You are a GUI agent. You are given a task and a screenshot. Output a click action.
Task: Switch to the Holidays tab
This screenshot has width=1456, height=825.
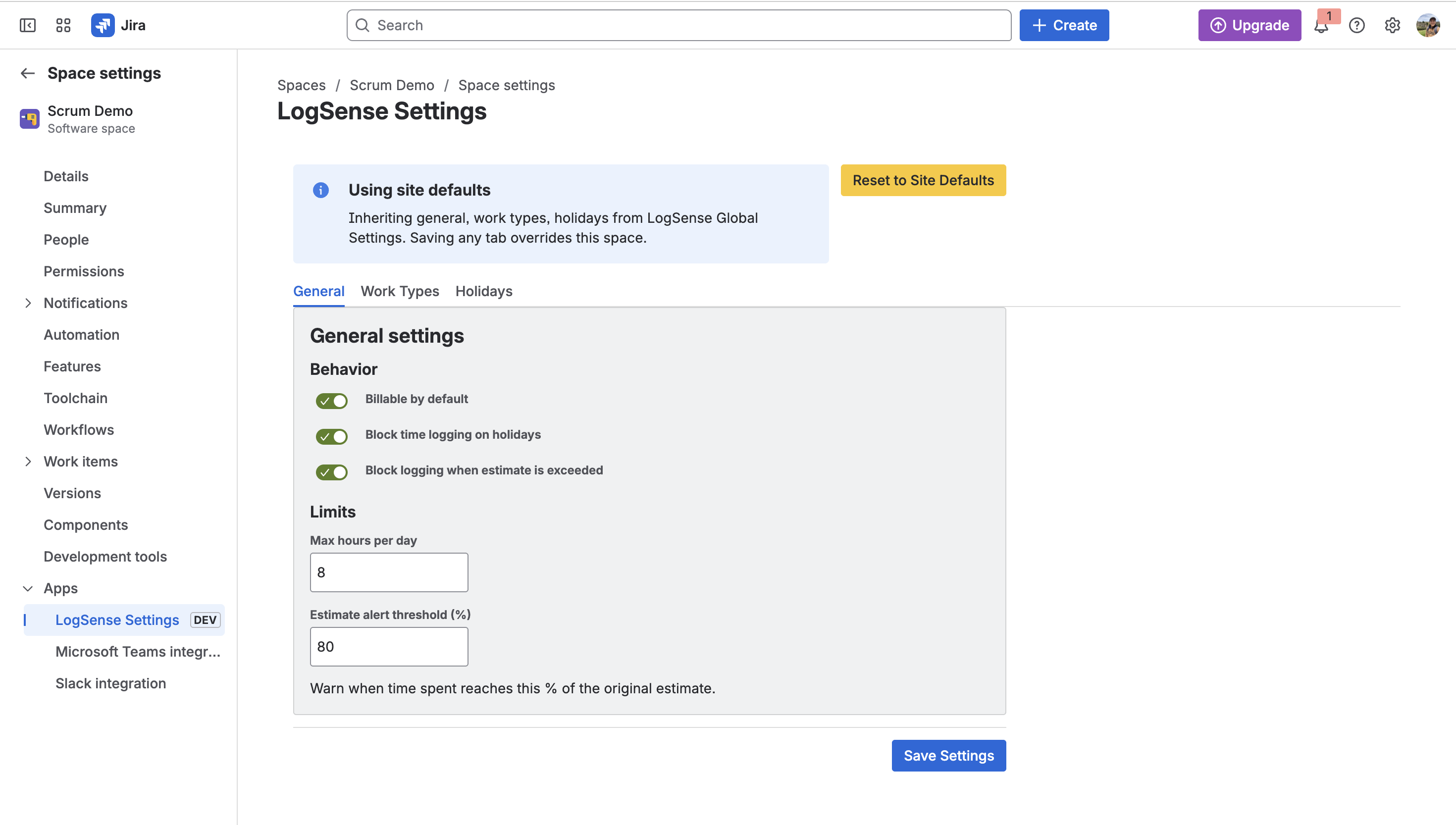point(484,291)
